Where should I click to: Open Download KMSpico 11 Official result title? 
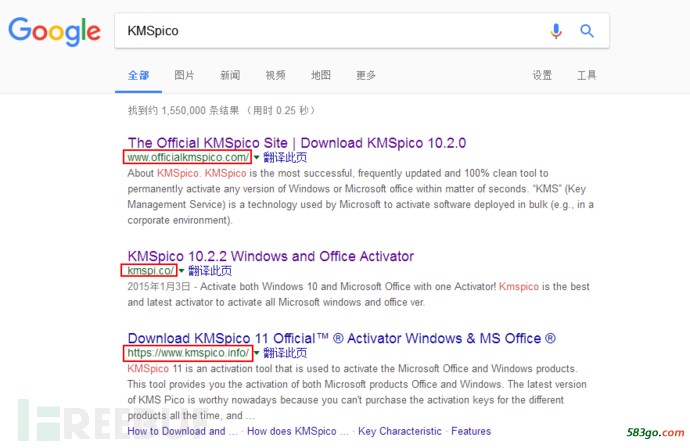341,338
